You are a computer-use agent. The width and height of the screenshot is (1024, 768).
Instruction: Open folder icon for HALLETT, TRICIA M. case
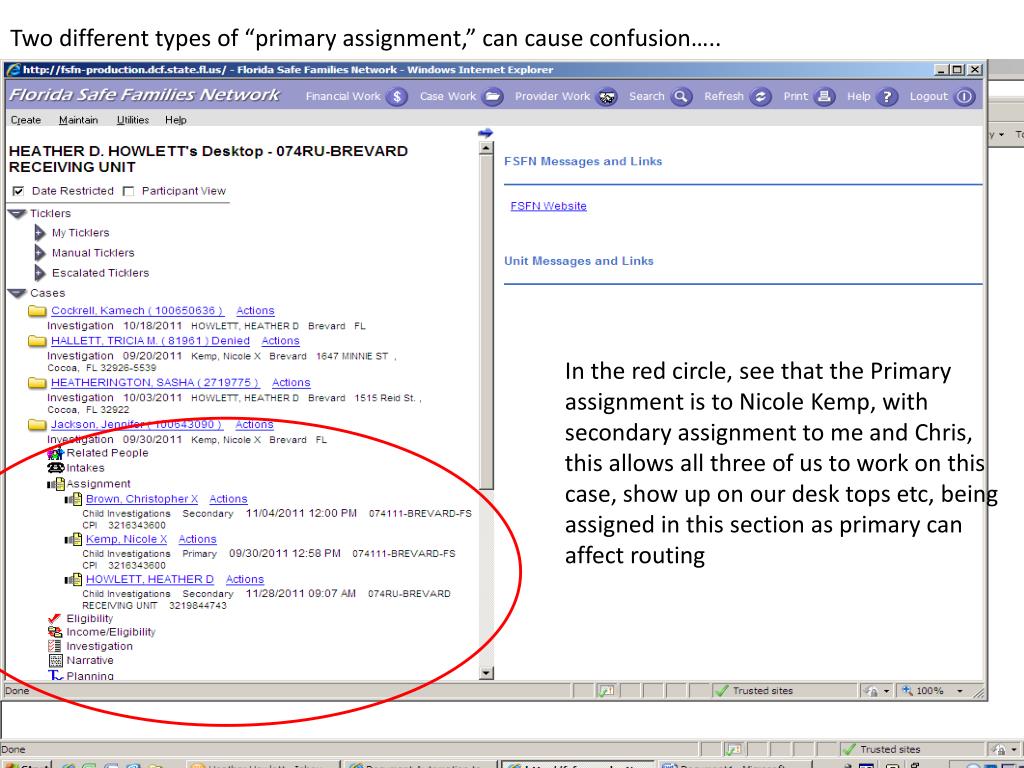(37, 341)
